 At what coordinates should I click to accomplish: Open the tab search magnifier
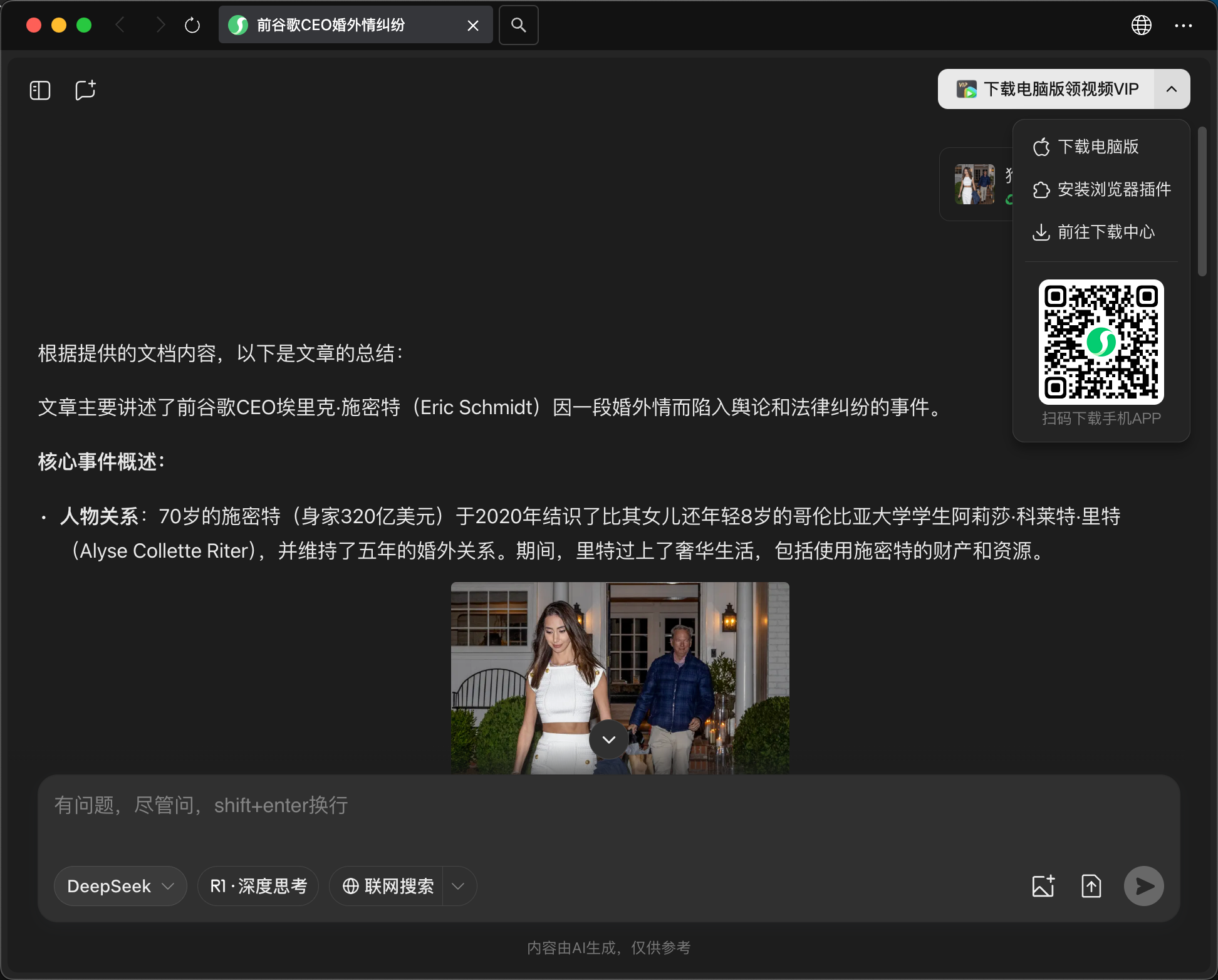click(518, 25)
